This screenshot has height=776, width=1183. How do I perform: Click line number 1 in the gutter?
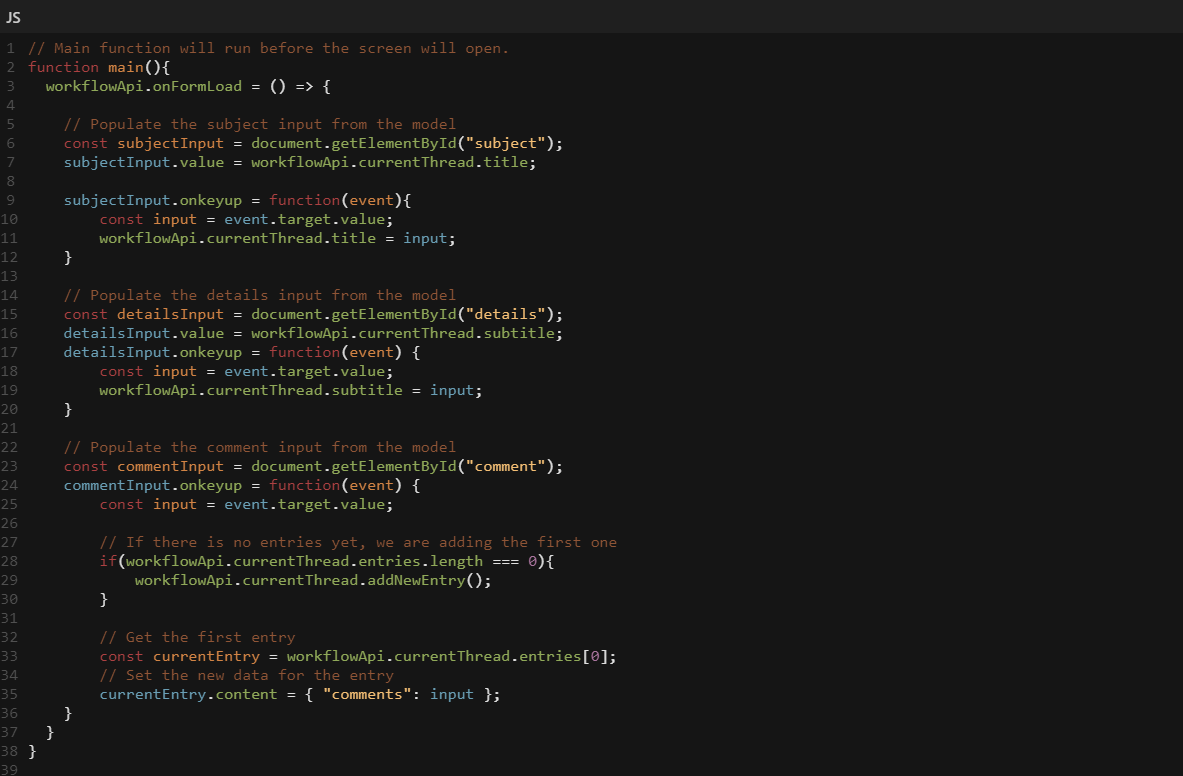[x=9, y=48]
